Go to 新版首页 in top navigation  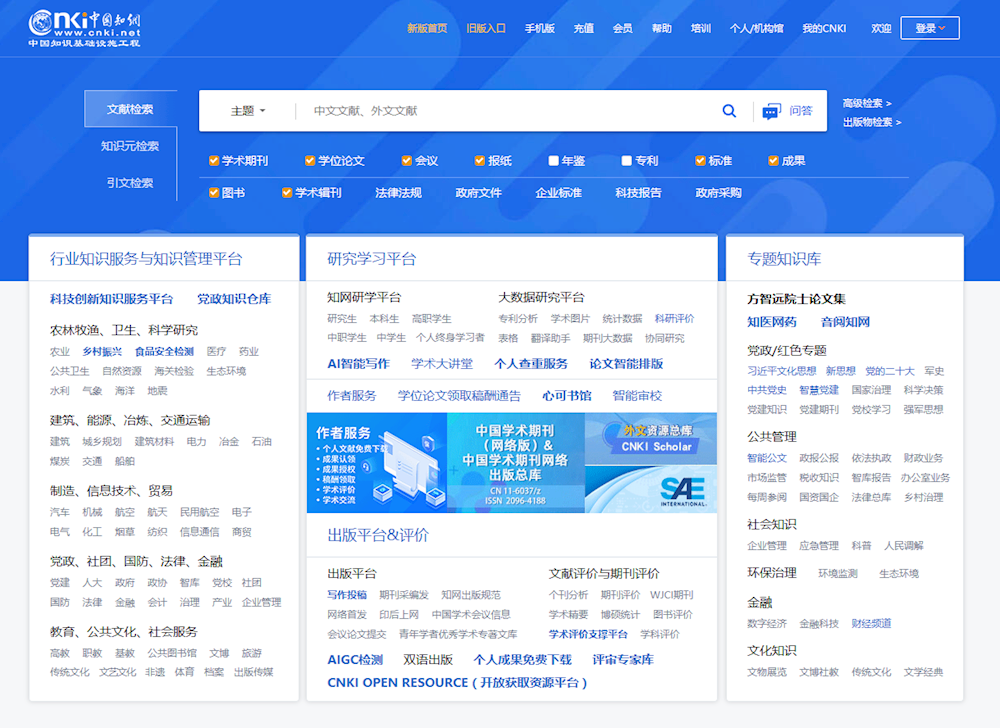(x=427, y=28)
